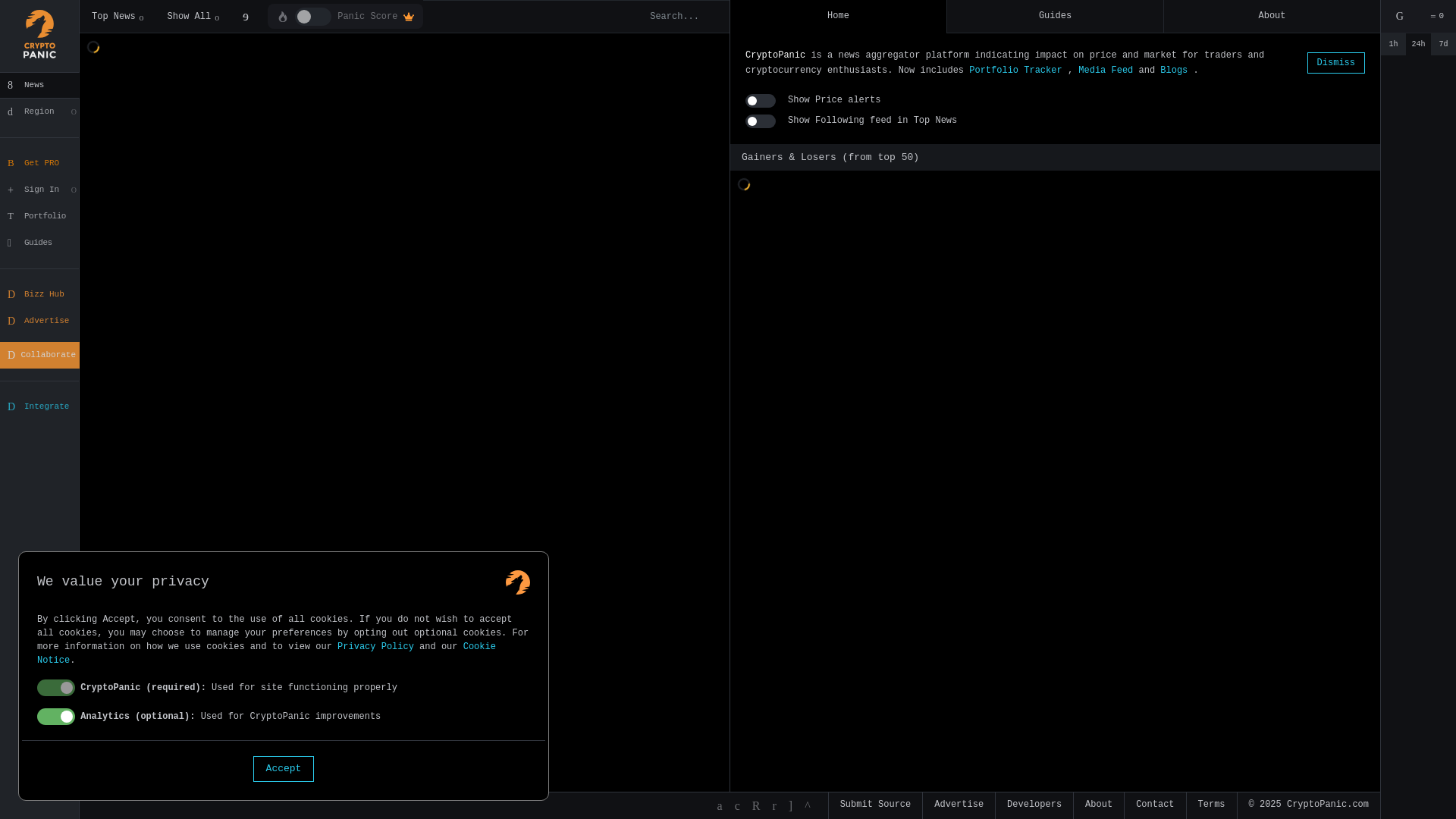Screen dimensions: 1456x819
Task: Open the Show All filter dropdown
Action: [x=193, y=17]
